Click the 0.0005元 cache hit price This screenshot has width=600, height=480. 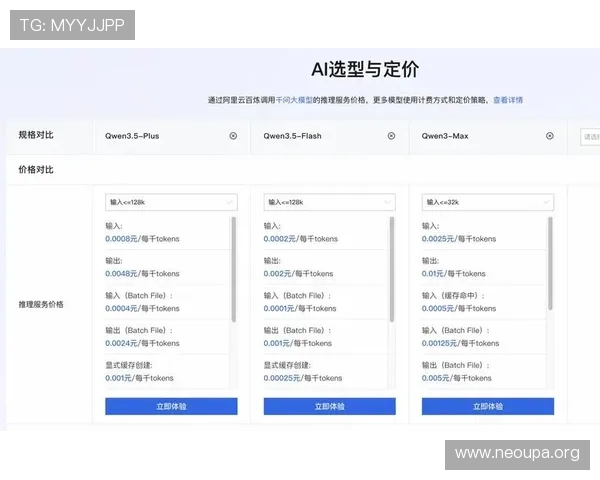click(438, 309)
